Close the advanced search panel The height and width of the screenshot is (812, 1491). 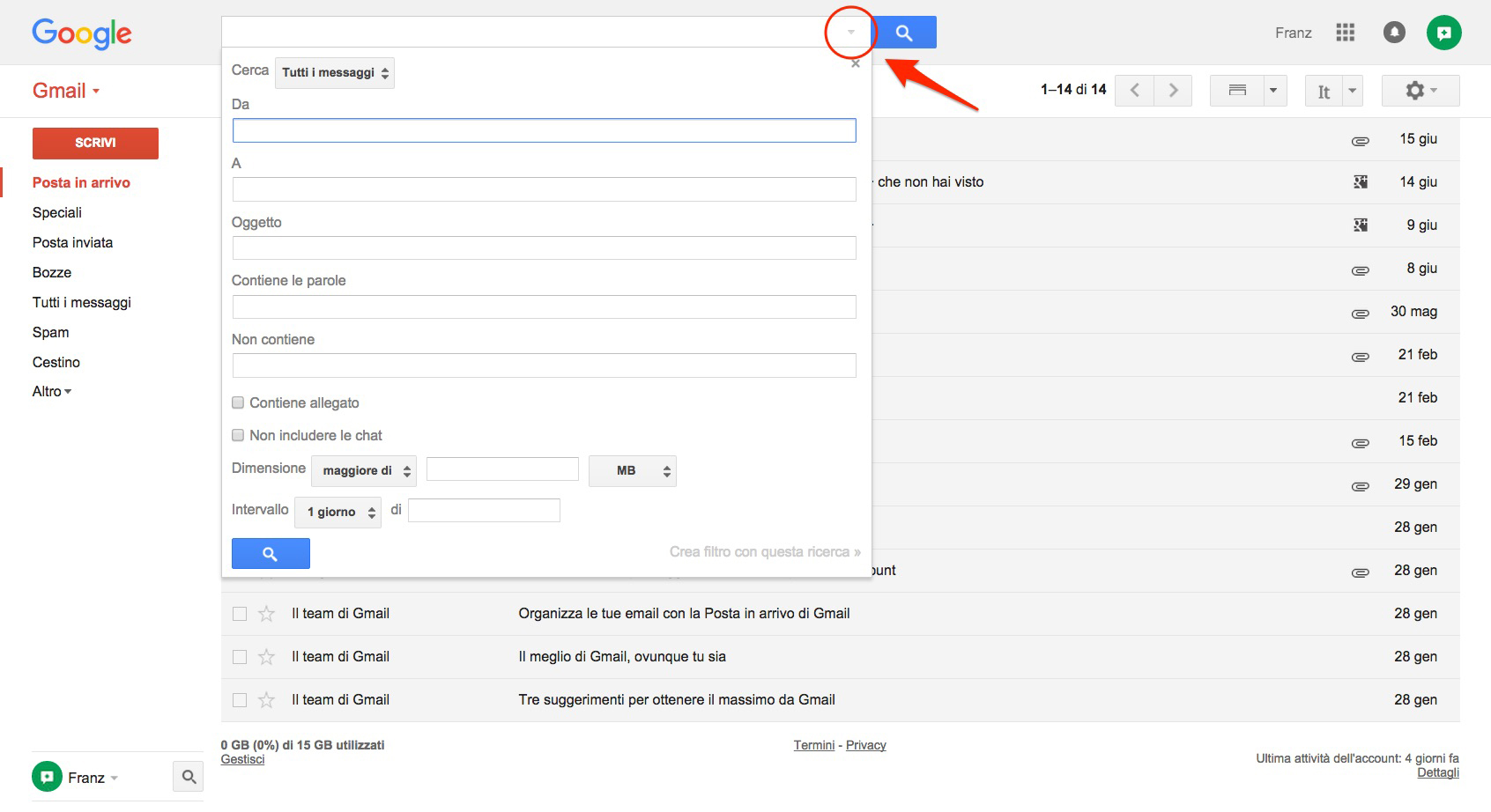pos(856,63)
